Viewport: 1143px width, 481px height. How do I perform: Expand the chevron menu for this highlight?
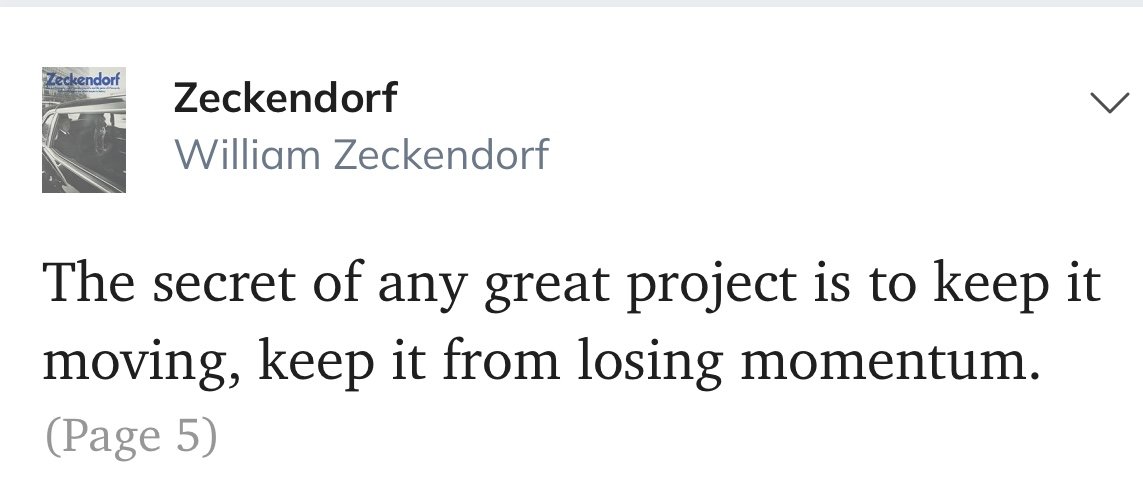(1109, 103)
